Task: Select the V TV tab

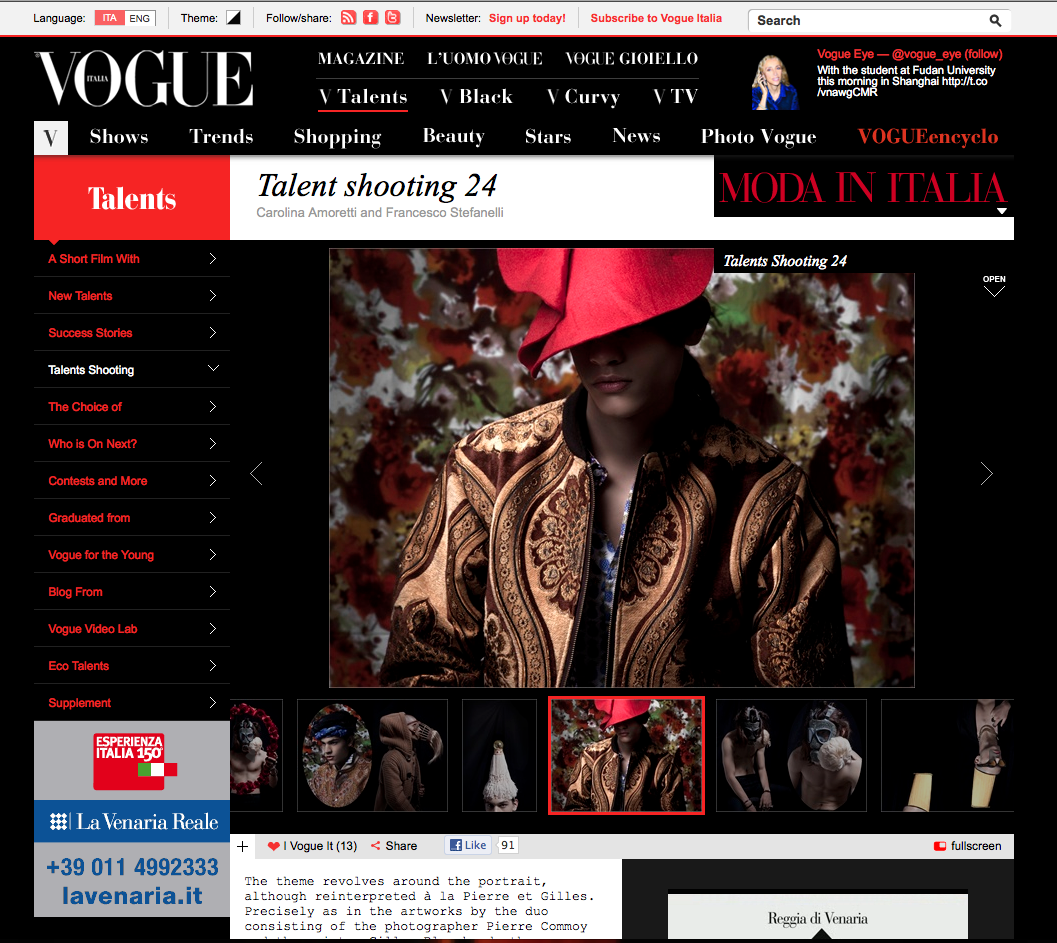Action: (675, 97)
